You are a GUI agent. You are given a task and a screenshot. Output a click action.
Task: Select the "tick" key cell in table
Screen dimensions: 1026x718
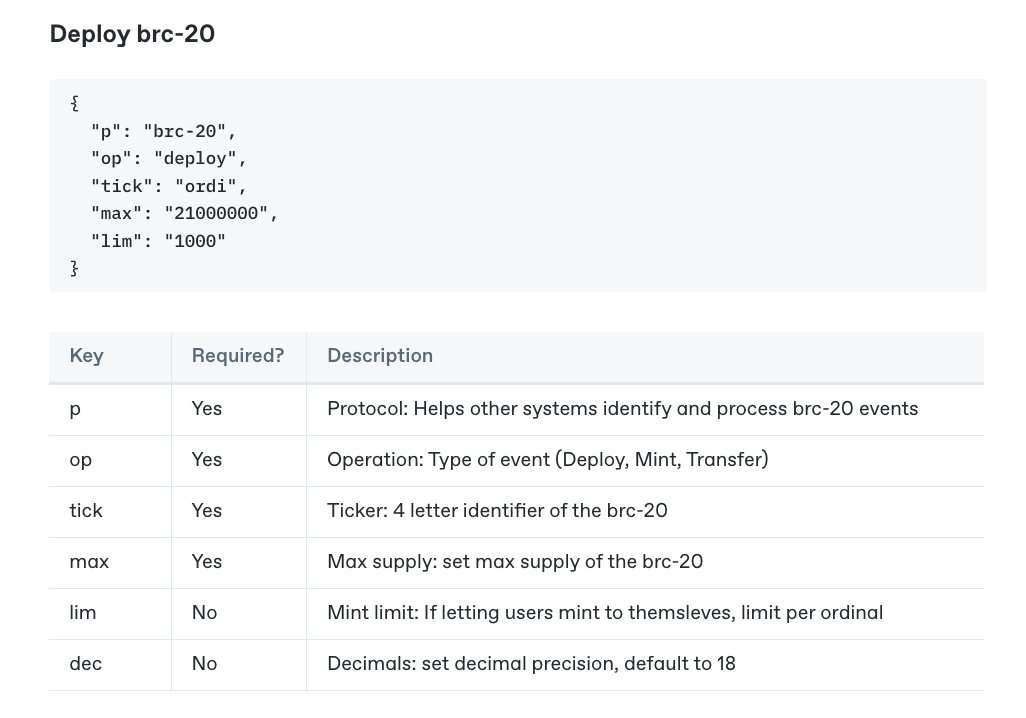click(x=86, y=511)
